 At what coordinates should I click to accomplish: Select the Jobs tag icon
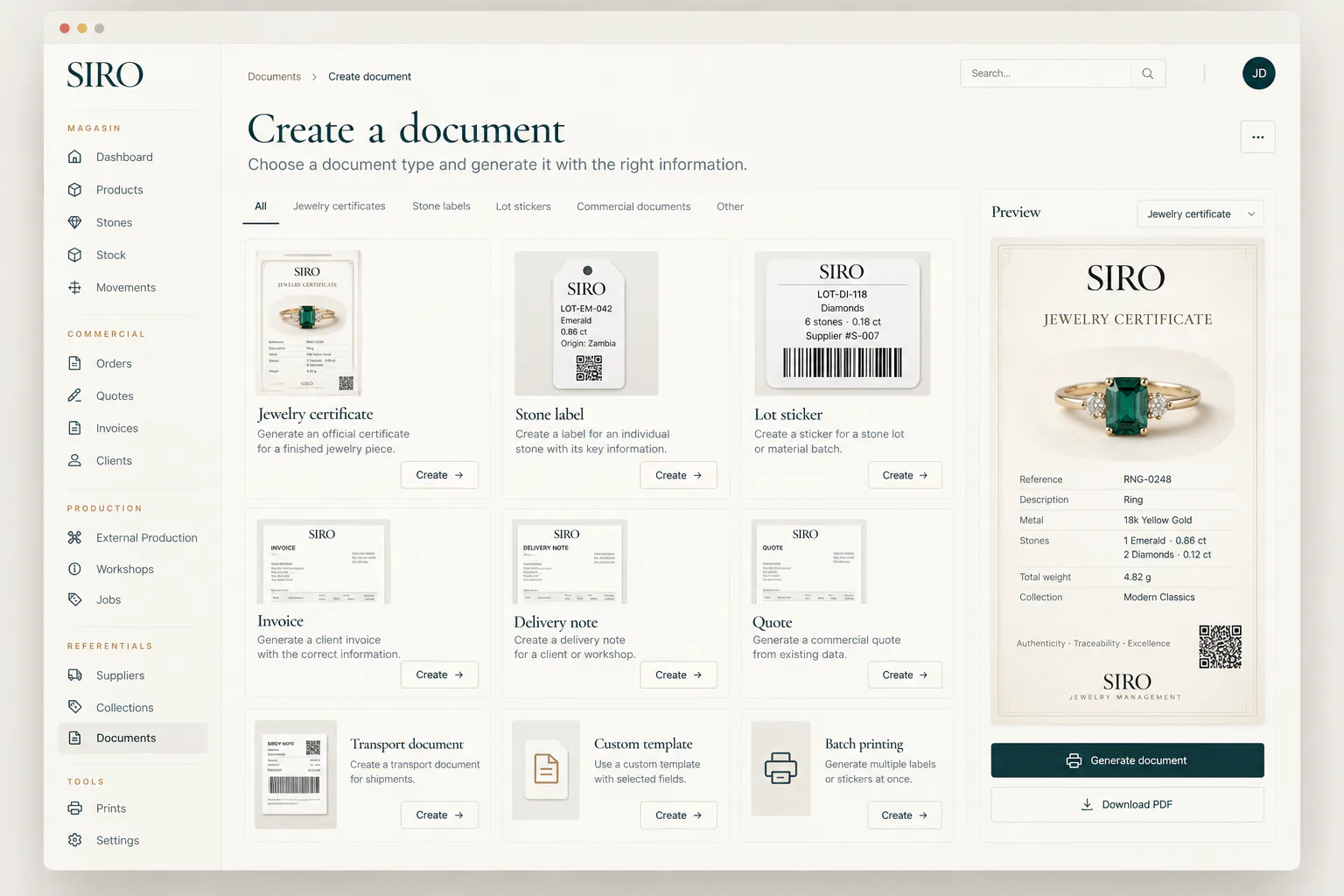pyautogui.click(x=75, y=599)
